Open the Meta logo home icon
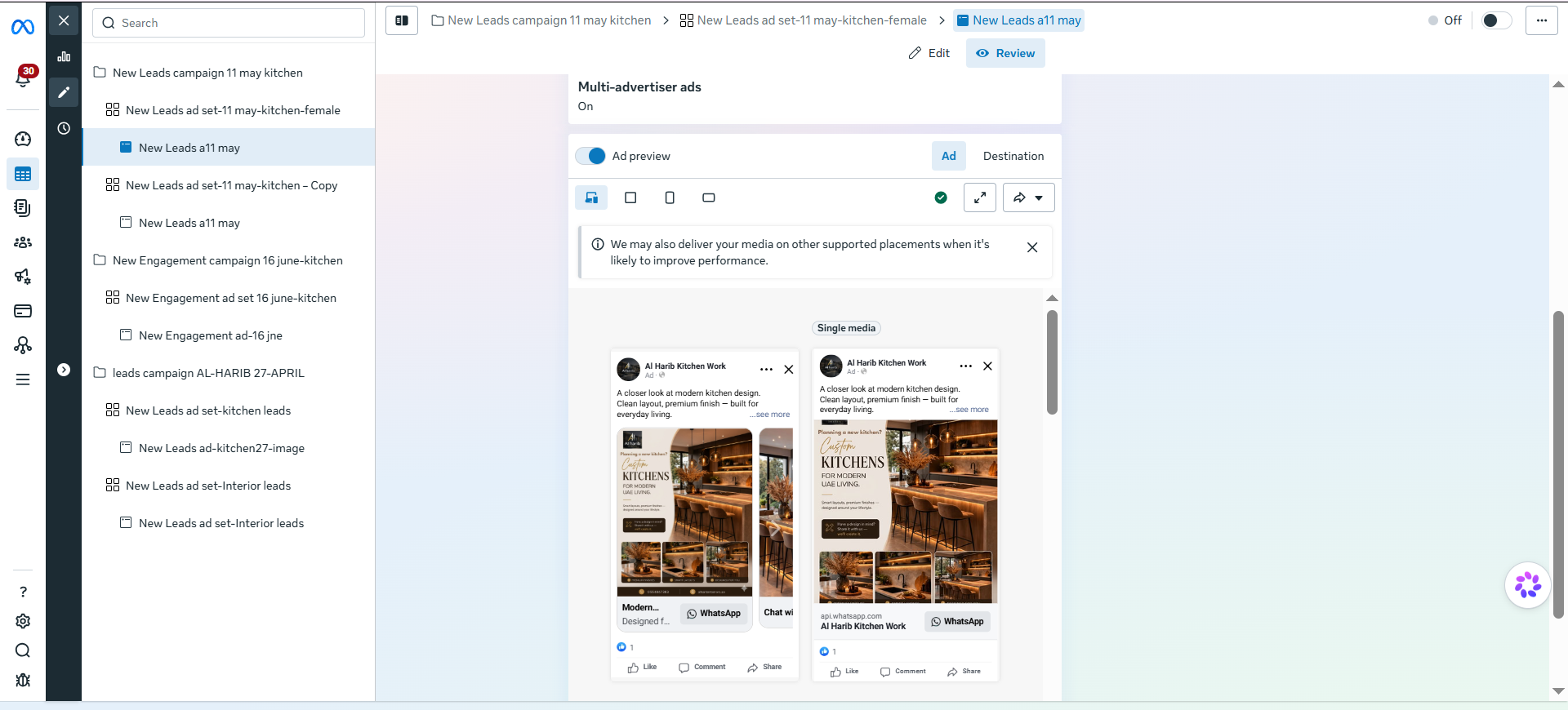 [x=23, y=27]
